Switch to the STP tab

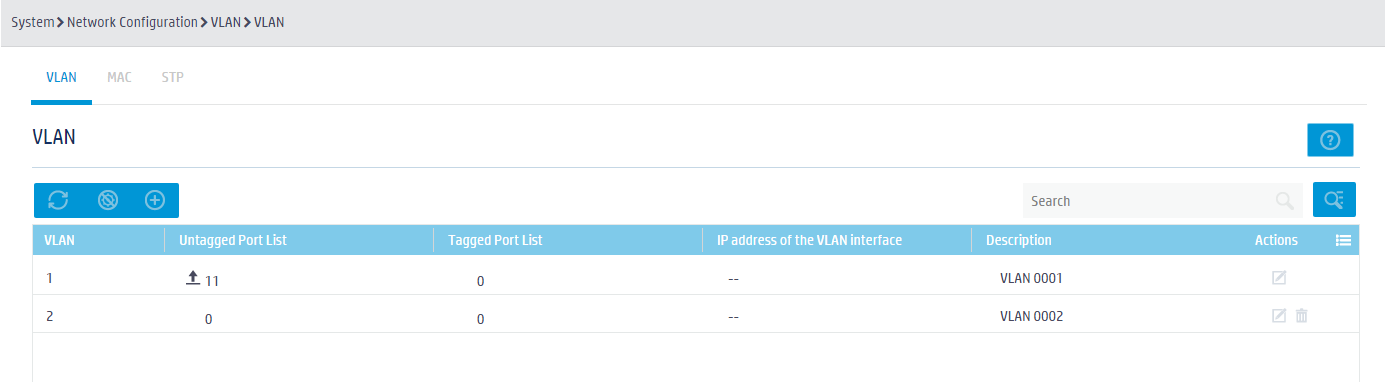(172, 77)
